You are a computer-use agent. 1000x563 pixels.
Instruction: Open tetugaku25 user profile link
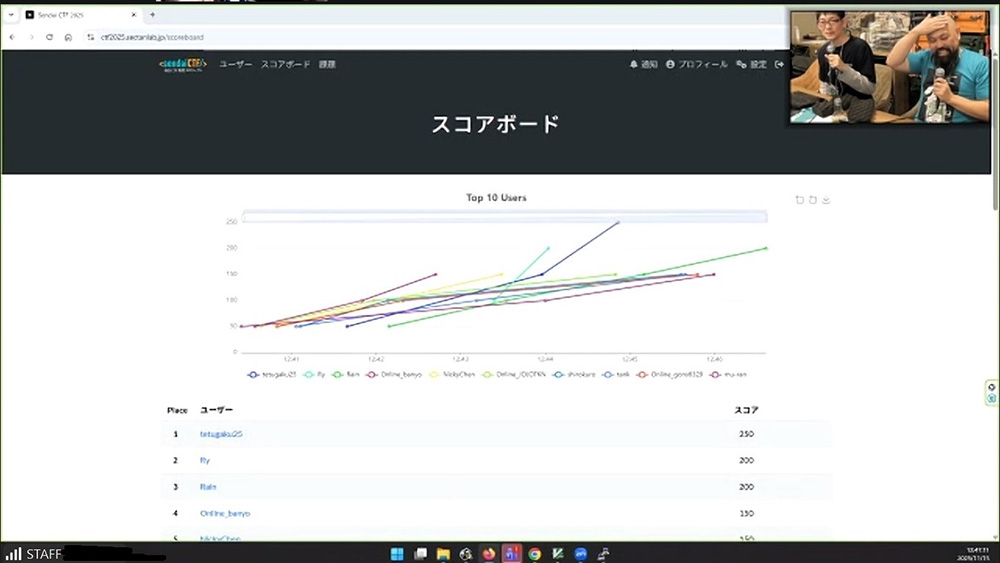pos(221,434)
